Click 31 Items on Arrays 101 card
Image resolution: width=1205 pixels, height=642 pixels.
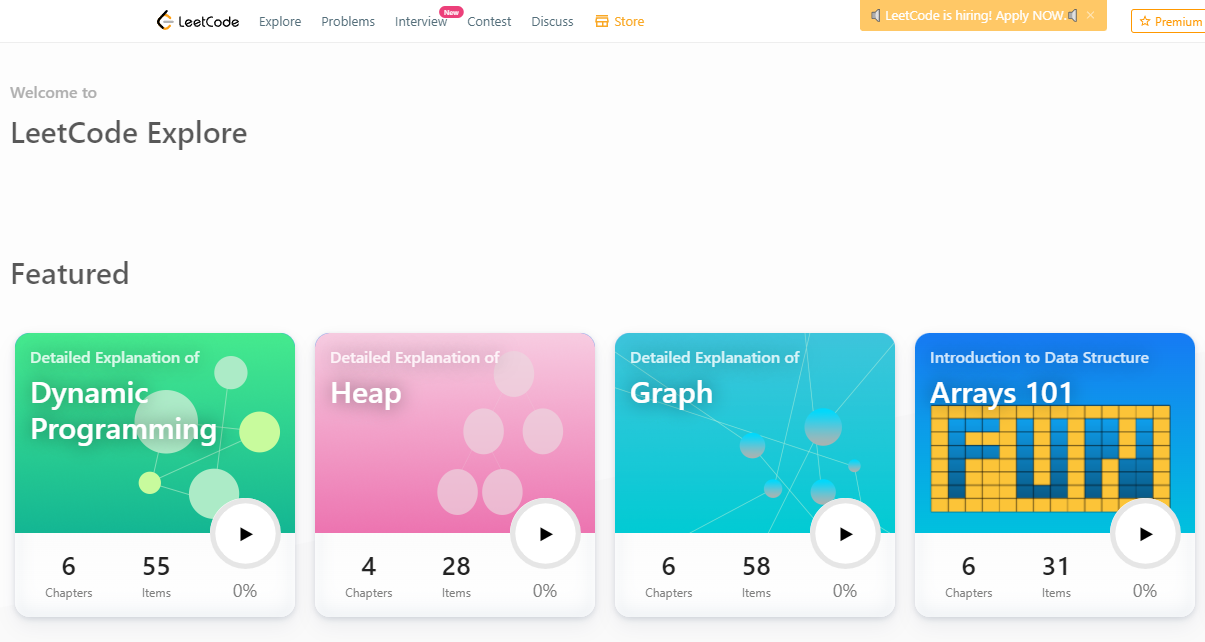pos(1056,577)
